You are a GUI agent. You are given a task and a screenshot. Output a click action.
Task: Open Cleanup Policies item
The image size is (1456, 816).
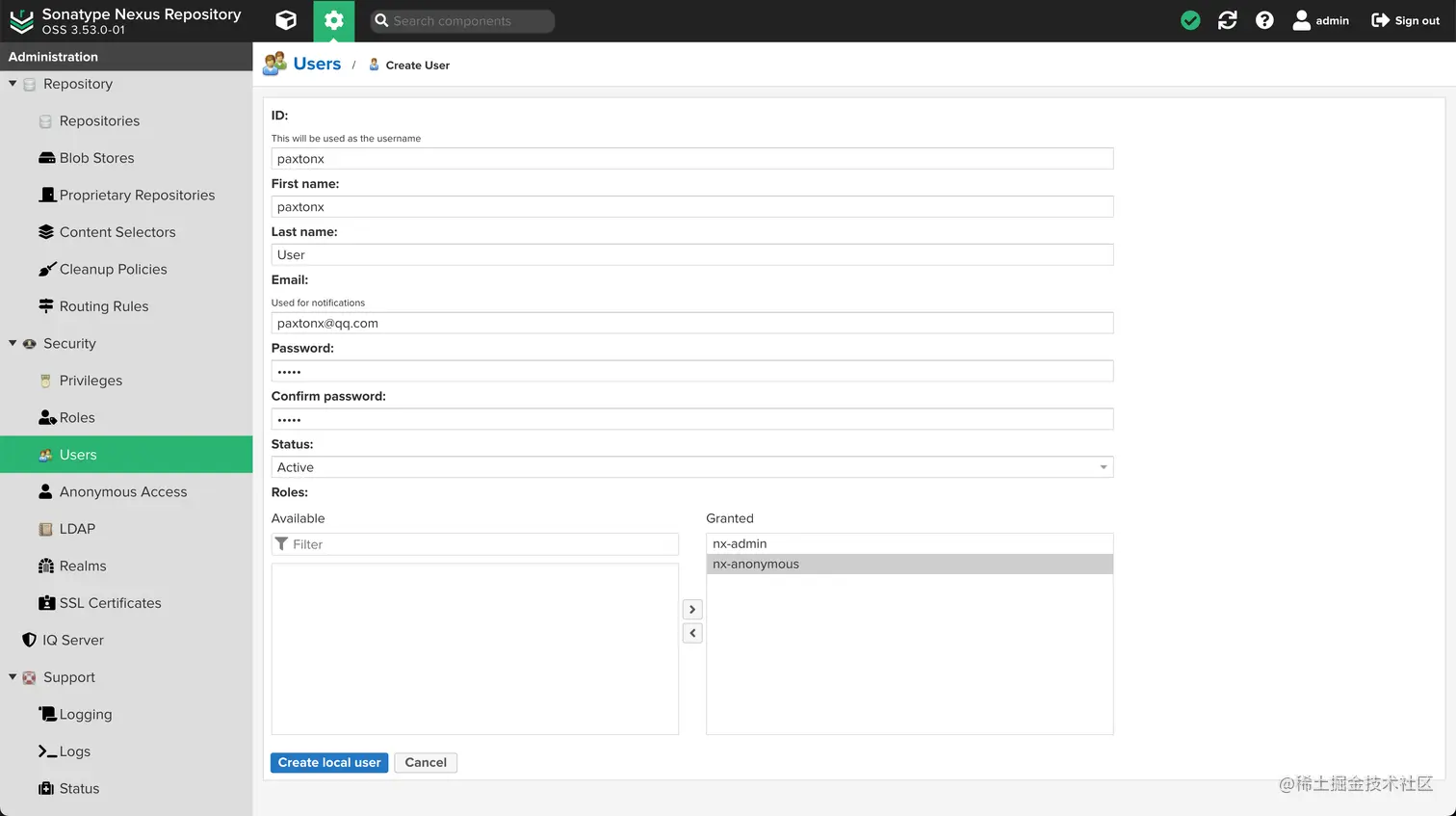(x=113, y=269)
